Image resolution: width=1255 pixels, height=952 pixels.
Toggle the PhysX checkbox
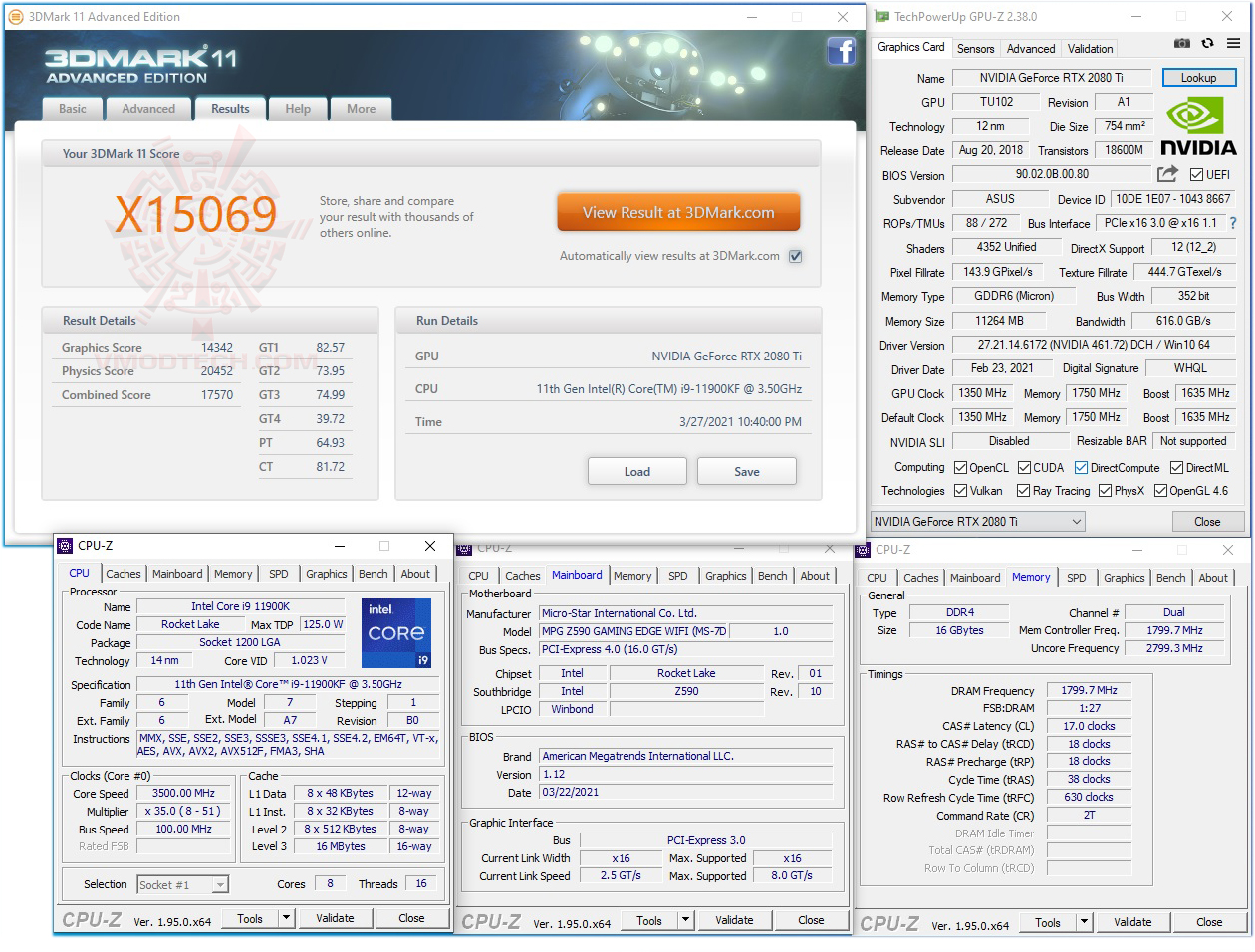(x=1105, y=491)
